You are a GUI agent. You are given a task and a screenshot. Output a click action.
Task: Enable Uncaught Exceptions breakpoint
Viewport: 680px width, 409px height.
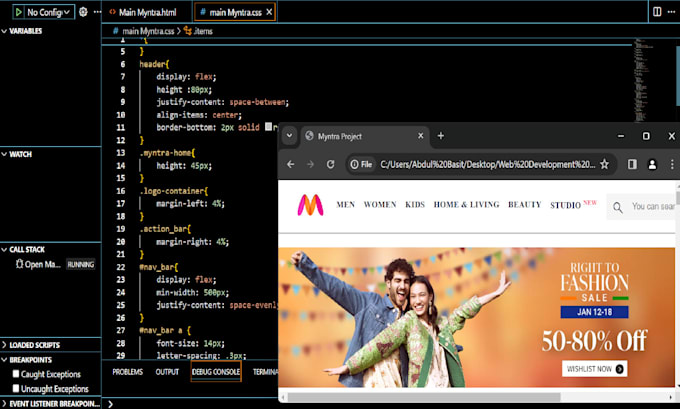click(17, 387)
